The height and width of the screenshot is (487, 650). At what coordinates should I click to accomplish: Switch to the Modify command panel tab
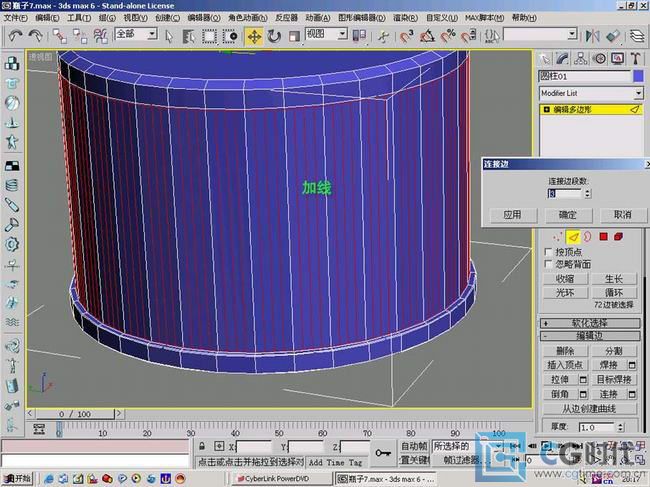562,59
